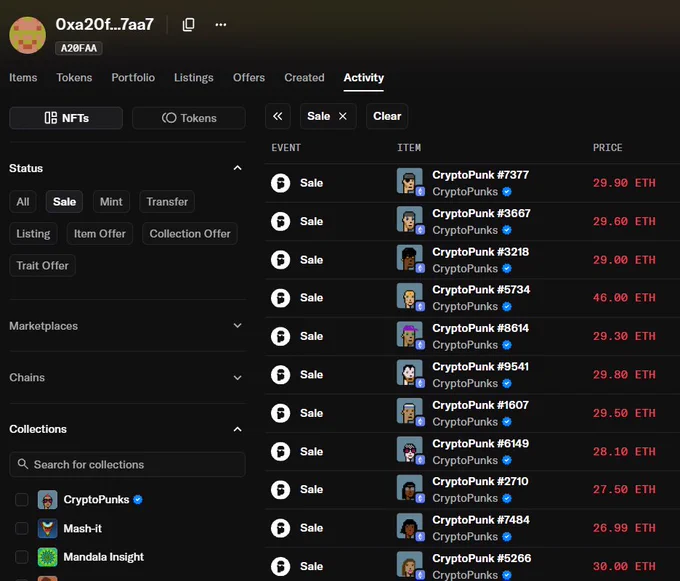Click the 0xa20f...7aa7 address title

(105, 25)
